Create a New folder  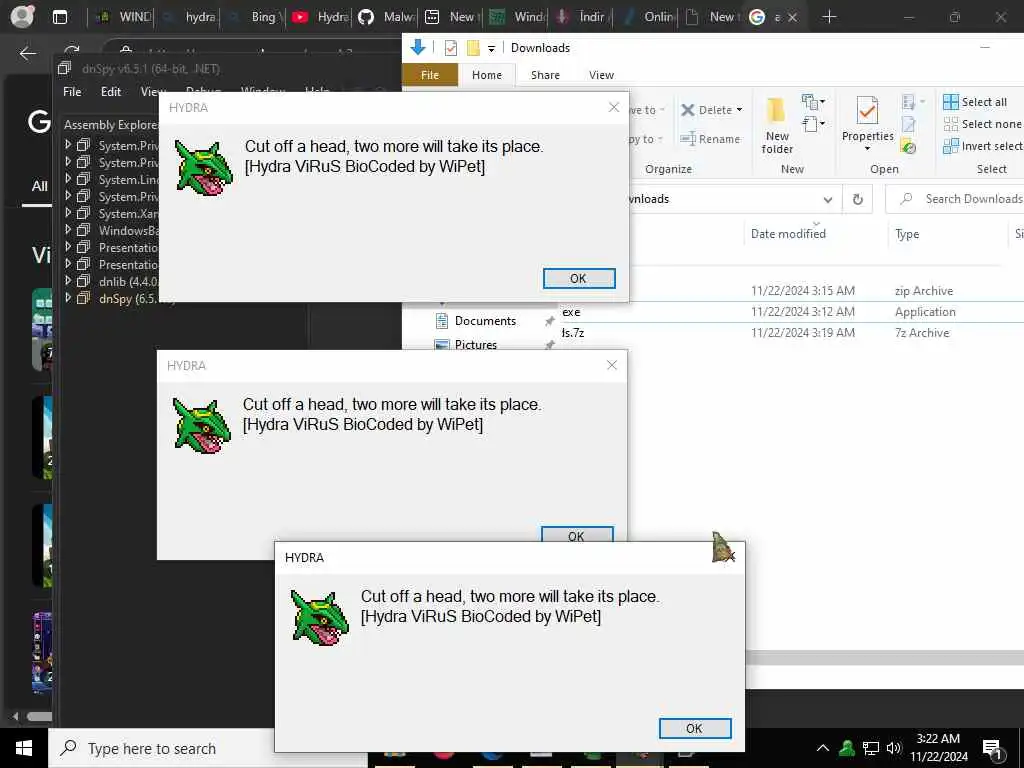pyautogui.click(x=777, y=125)
